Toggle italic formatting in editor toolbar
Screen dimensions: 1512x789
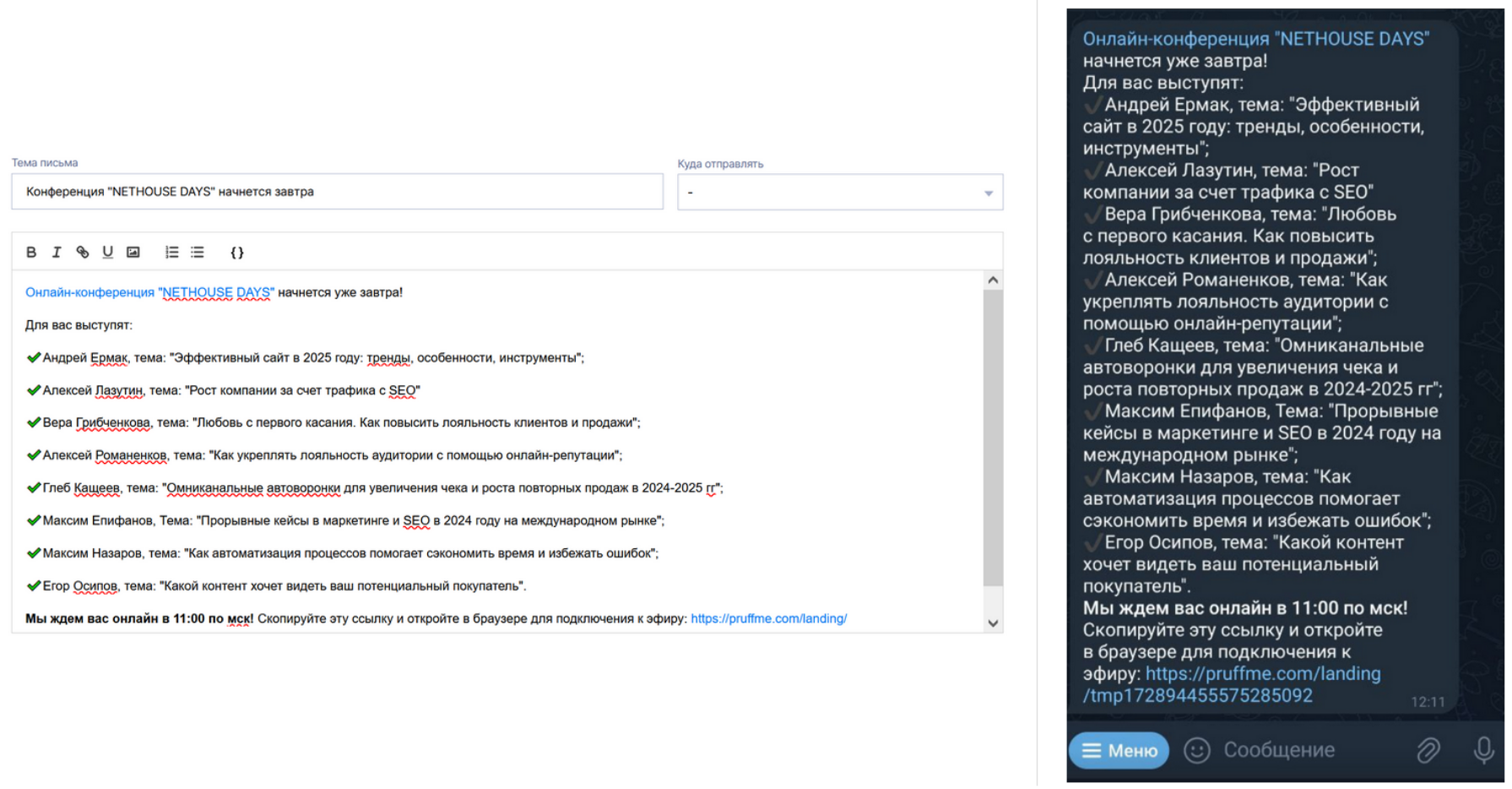[57, 252]
